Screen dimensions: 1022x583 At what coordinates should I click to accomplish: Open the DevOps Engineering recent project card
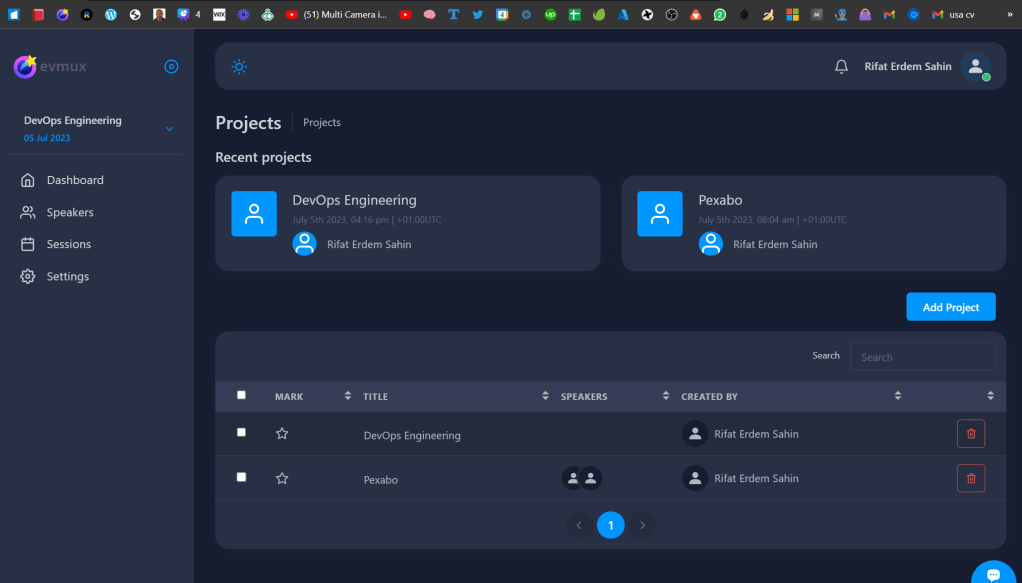(408, 224)
